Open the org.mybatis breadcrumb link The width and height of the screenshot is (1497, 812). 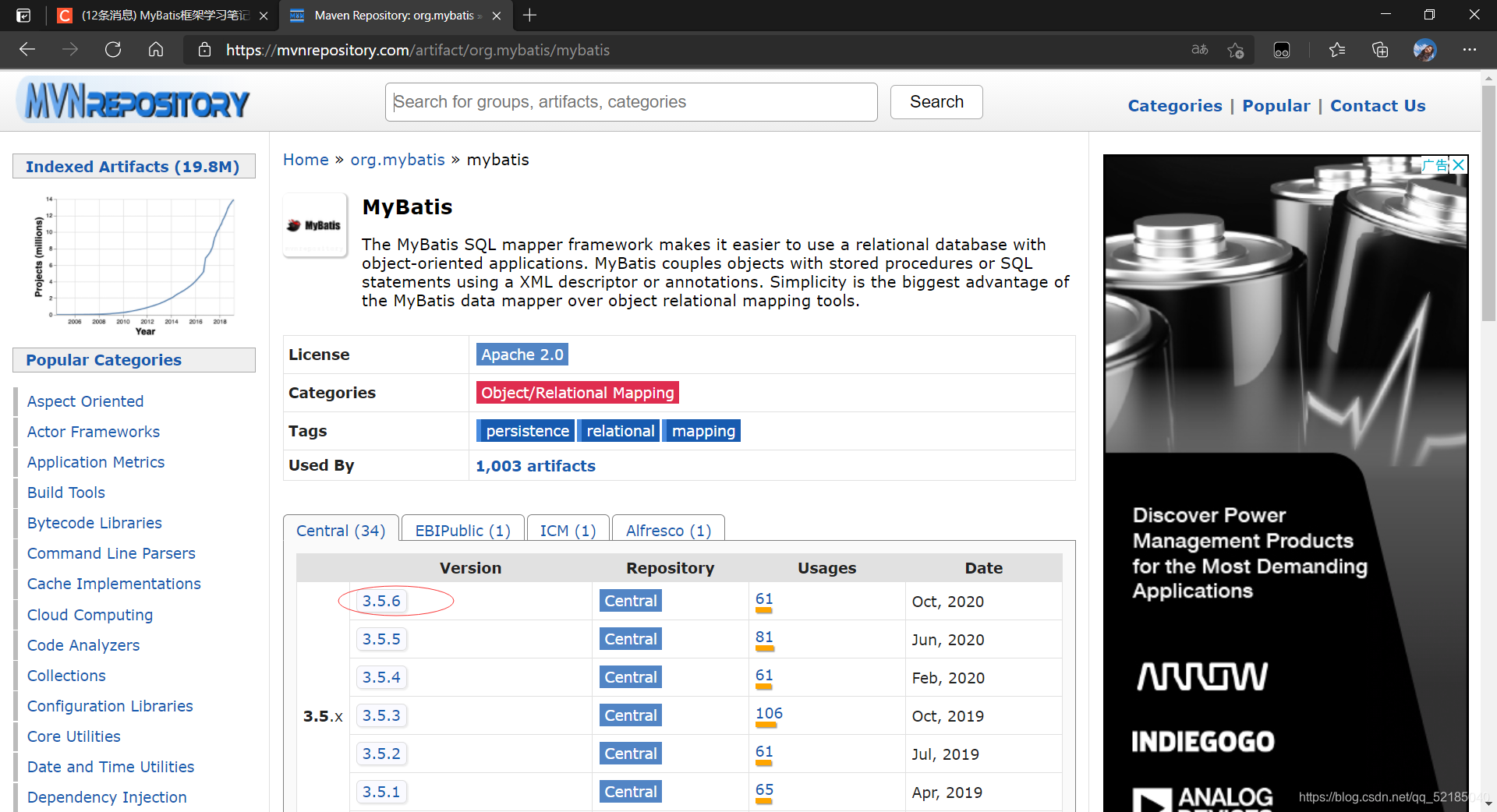398,160
